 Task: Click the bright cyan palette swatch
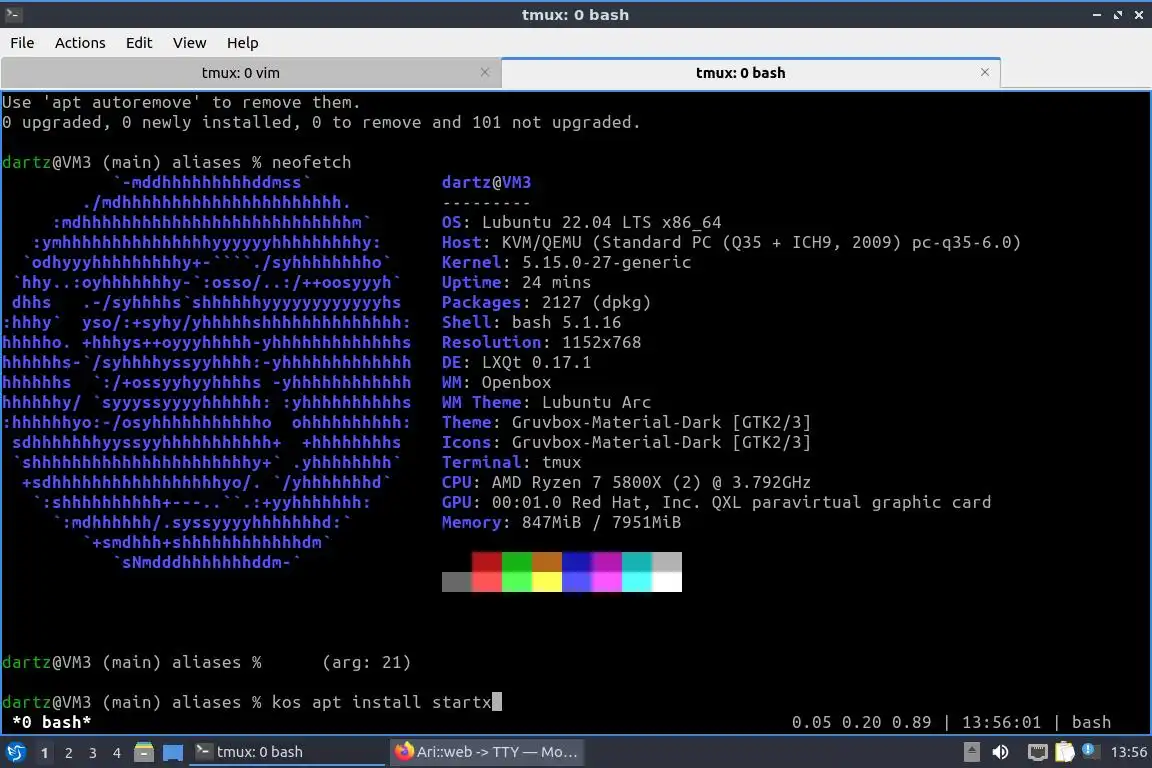pos(636,582)
